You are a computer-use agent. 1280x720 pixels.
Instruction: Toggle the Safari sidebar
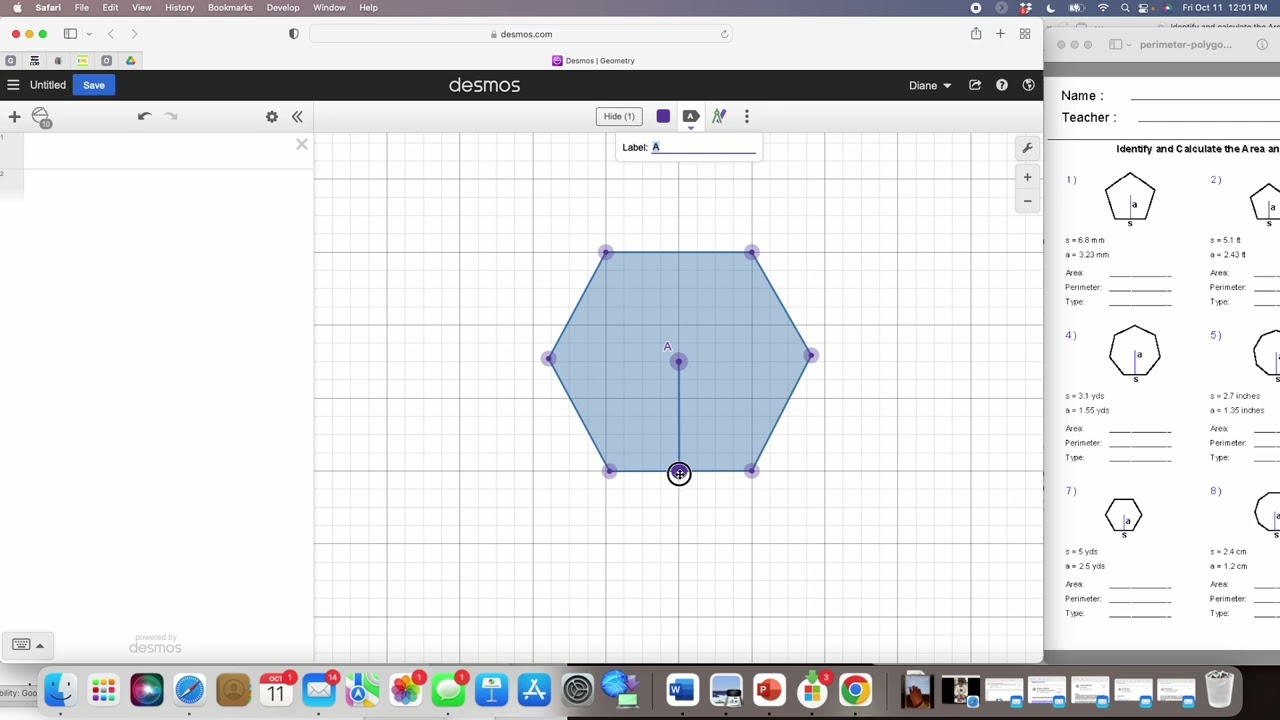coord(70,34)
